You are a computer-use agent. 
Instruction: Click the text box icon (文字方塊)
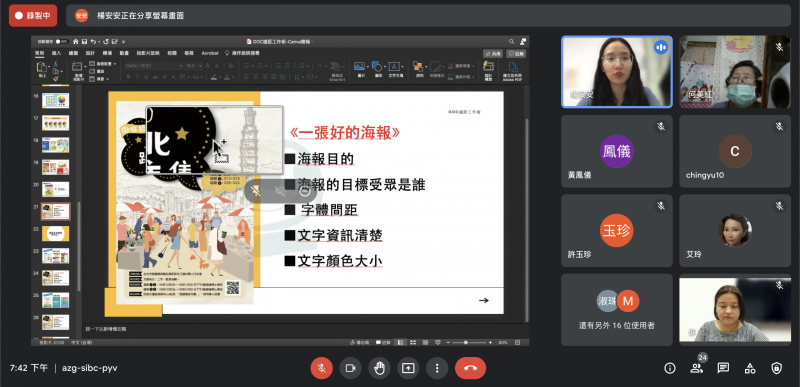pyautogui.click(x=394, y=66)
